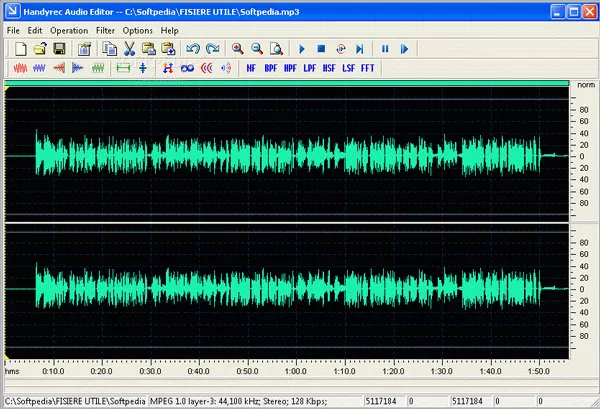Viewport: 600px width, 409px height.
Task: Click the green overview bar above the waveform
Action: (285, 83)
